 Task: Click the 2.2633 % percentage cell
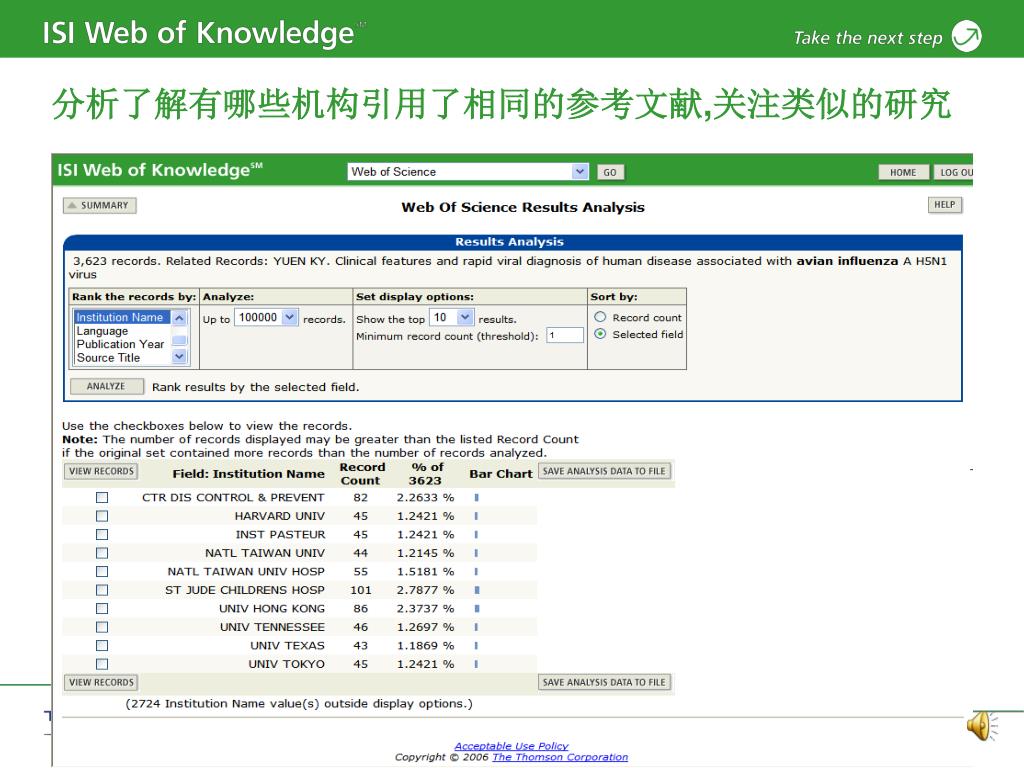[x=425, y=498]
